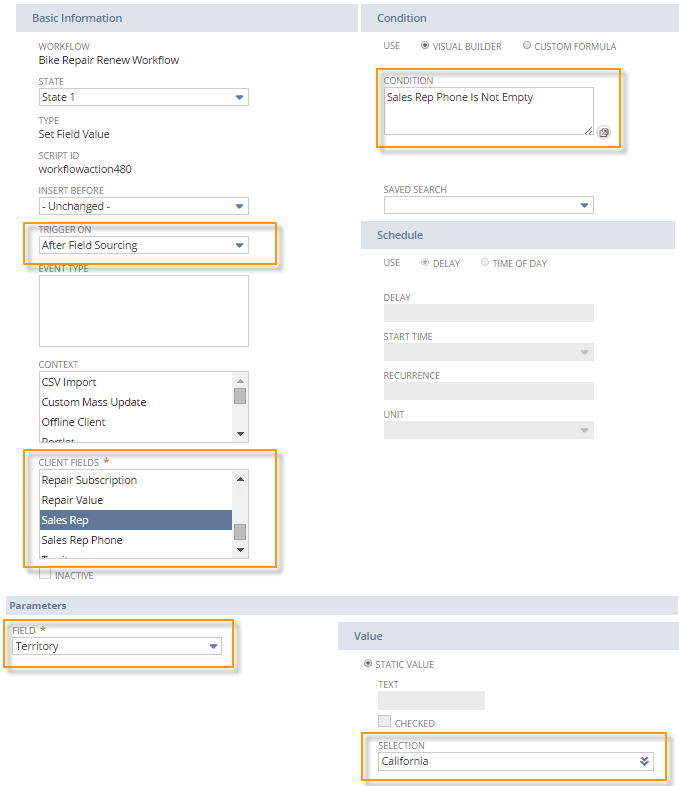Click the Condition text area
679x786 pixels.
(x=489, y=111)
